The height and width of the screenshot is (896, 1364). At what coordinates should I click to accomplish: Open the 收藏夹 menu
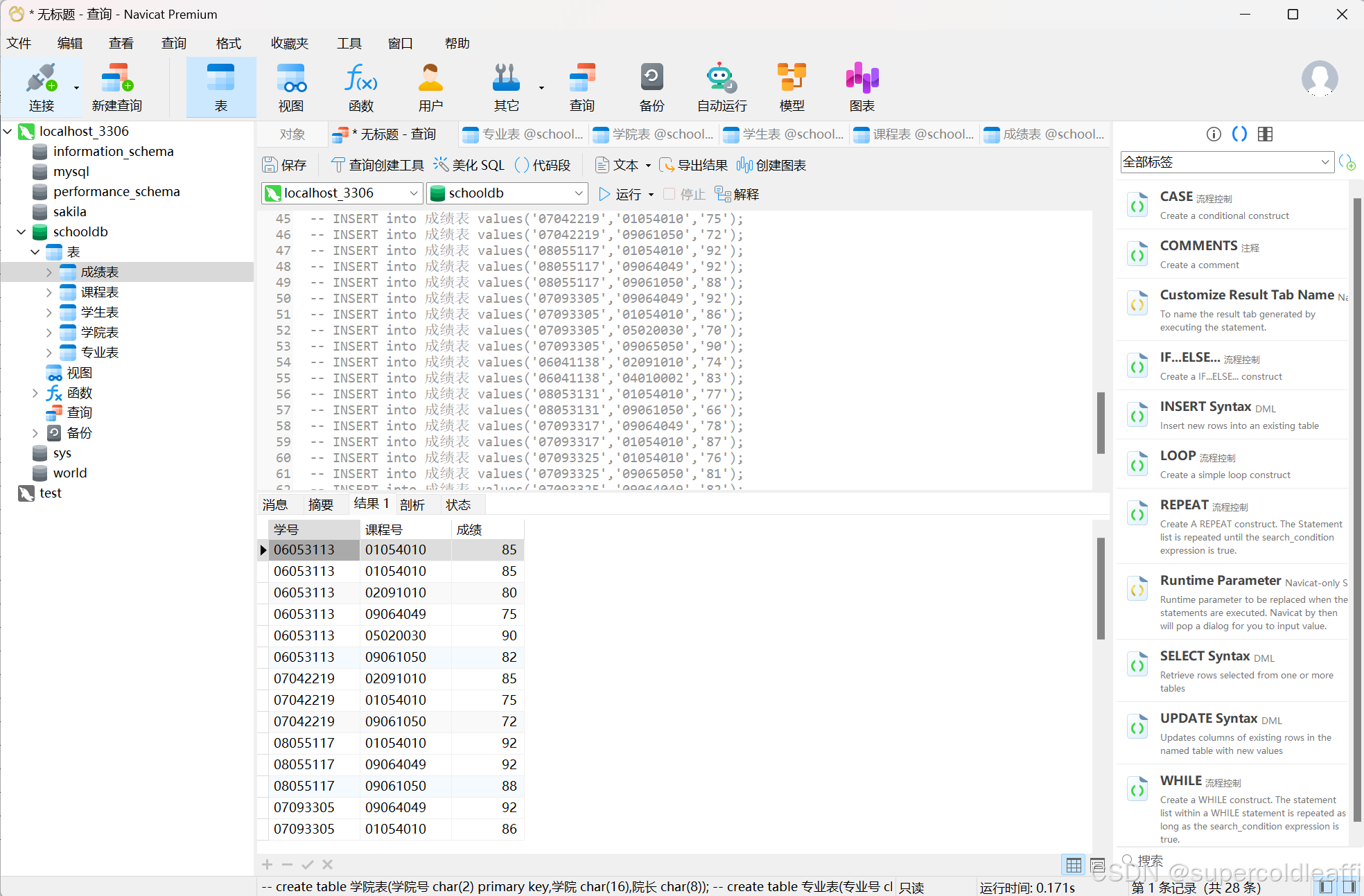[289, 43]
